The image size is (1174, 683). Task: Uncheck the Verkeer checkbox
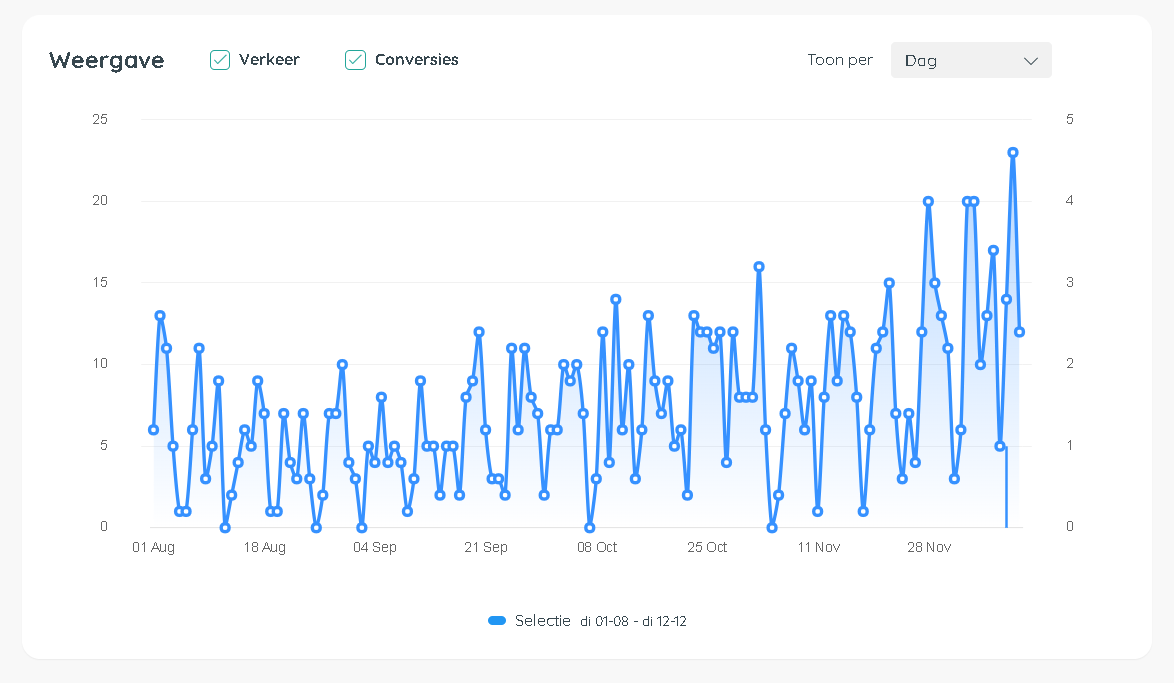[219, 60]
